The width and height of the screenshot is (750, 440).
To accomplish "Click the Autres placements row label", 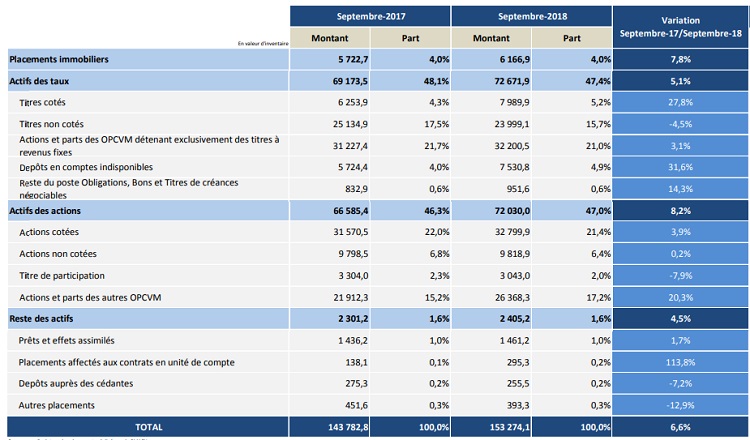I will pyautogui.click(x=57, y=405).
